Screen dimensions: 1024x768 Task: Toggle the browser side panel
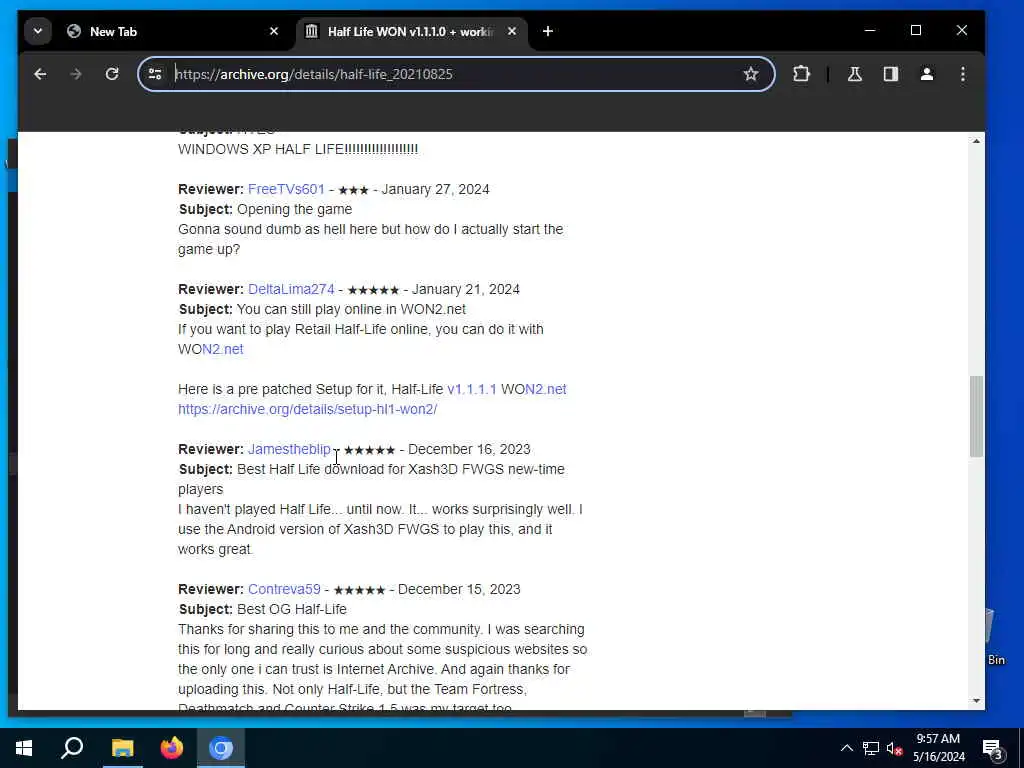click(891, 74)
